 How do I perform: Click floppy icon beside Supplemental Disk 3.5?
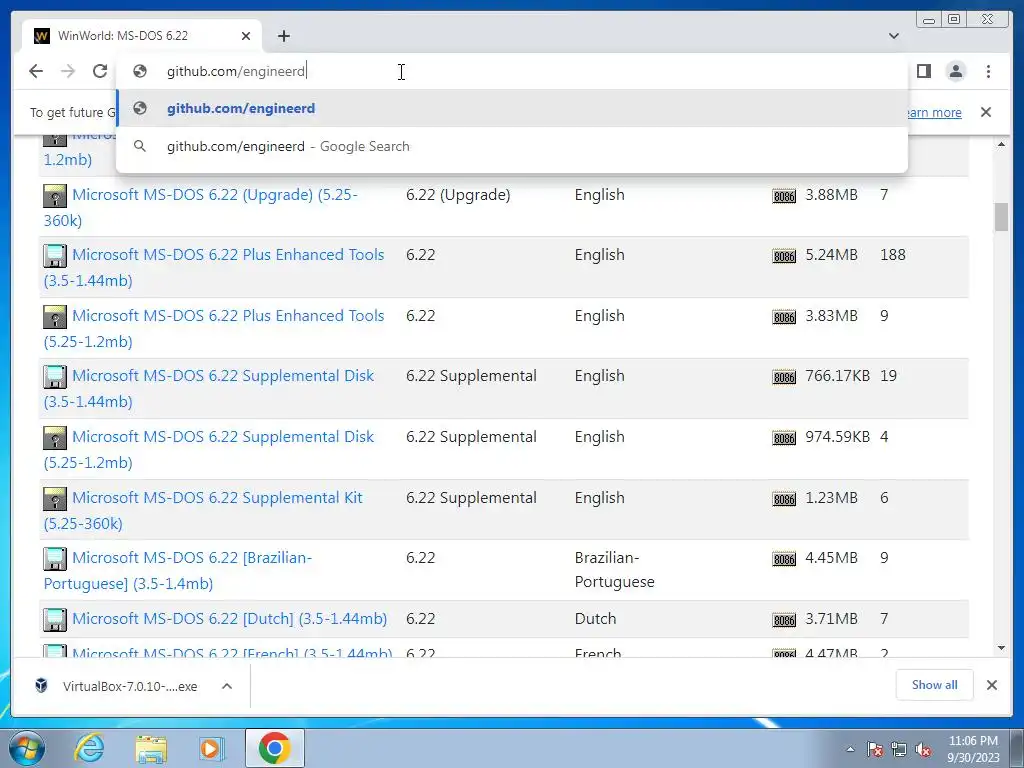pyautogui.click(x=55, y=376)
